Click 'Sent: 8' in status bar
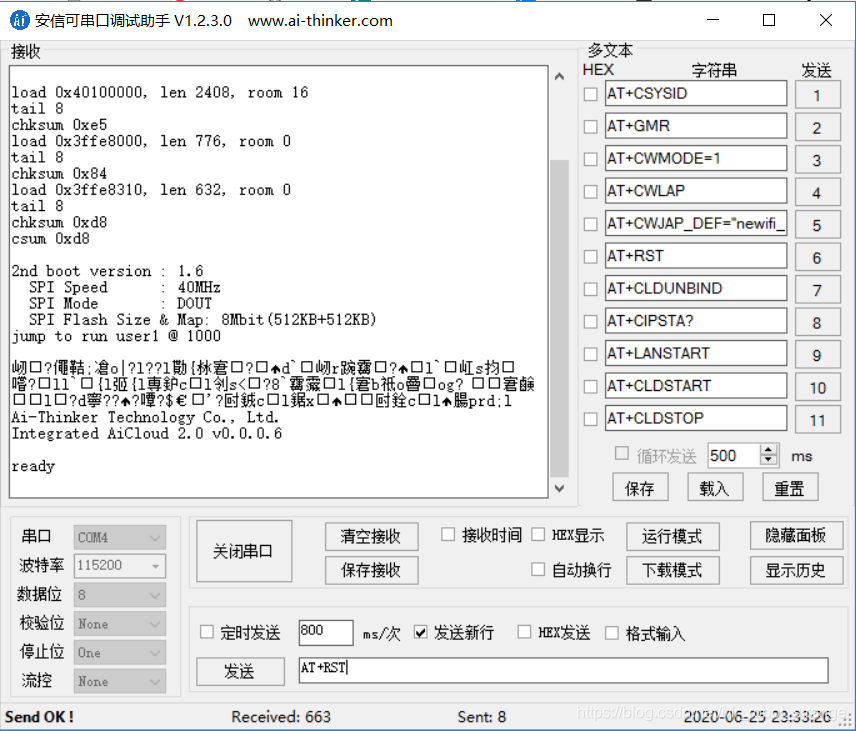The height and width of the screenshot is (731, 856). pyautogui.click(x=482, y=717)
